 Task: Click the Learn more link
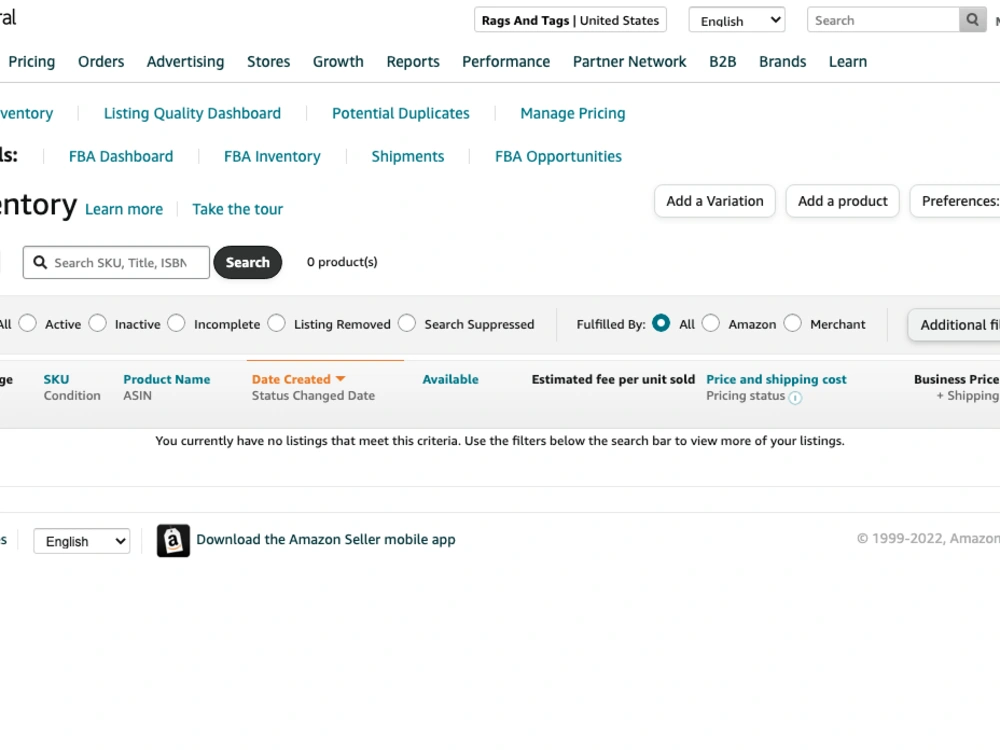click(x=124, y=209)
